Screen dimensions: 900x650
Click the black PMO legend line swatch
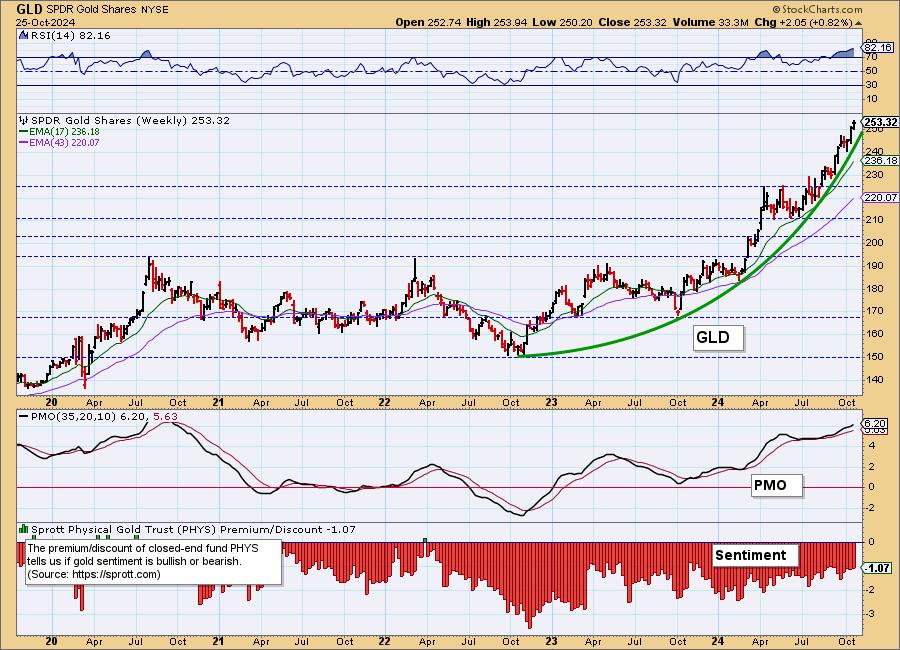24,416
